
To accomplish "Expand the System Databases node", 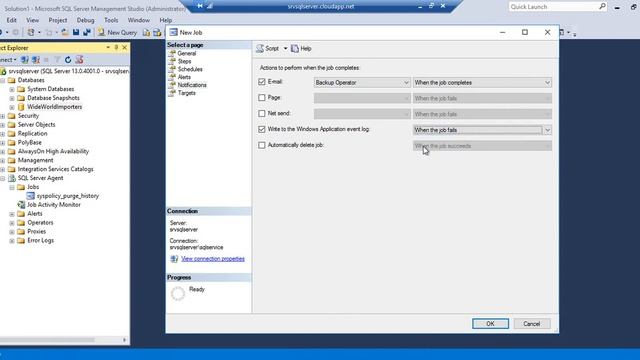I will [x=12, y=89].
